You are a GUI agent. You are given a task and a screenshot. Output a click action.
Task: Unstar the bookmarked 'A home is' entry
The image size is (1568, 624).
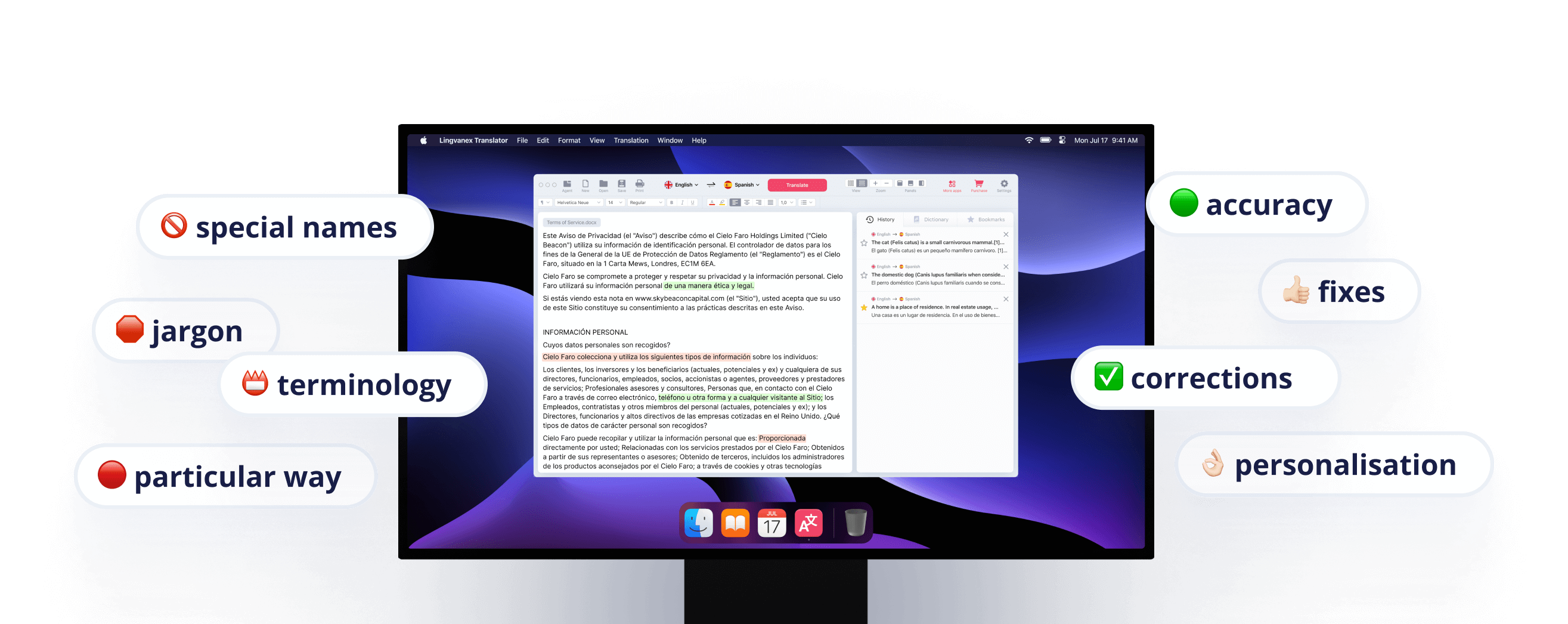pos(864,307)
